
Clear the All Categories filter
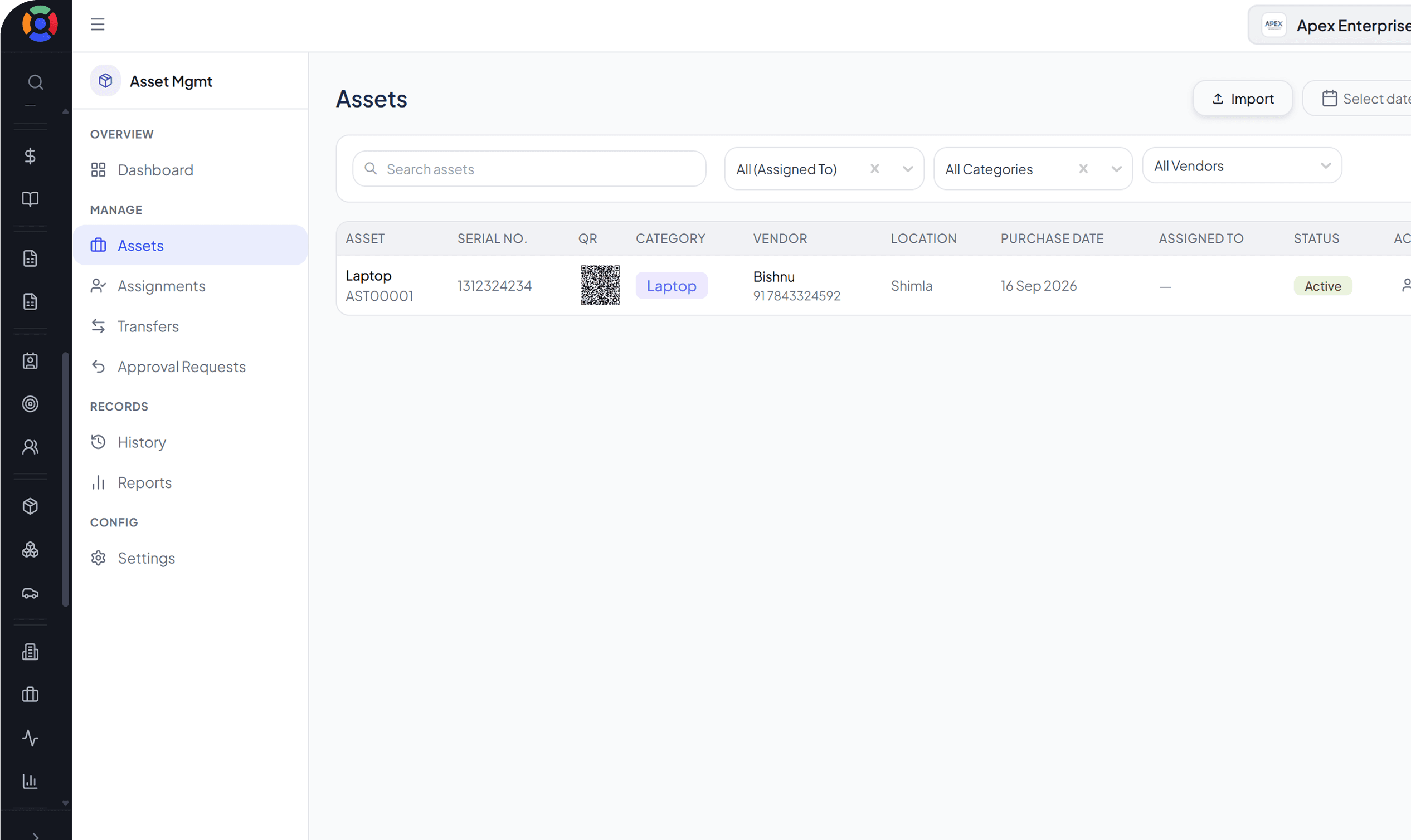tap(1083, 169)
